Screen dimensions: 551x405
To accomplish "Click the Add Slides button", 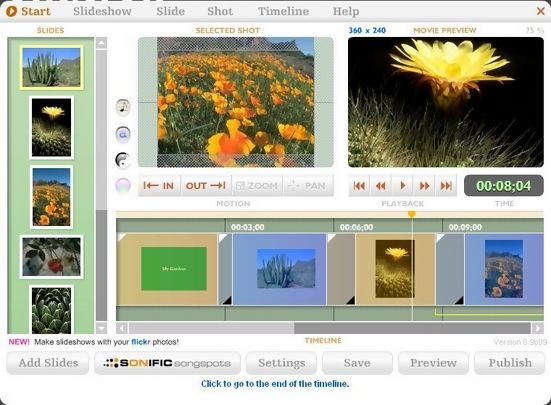I will (48, 363).
